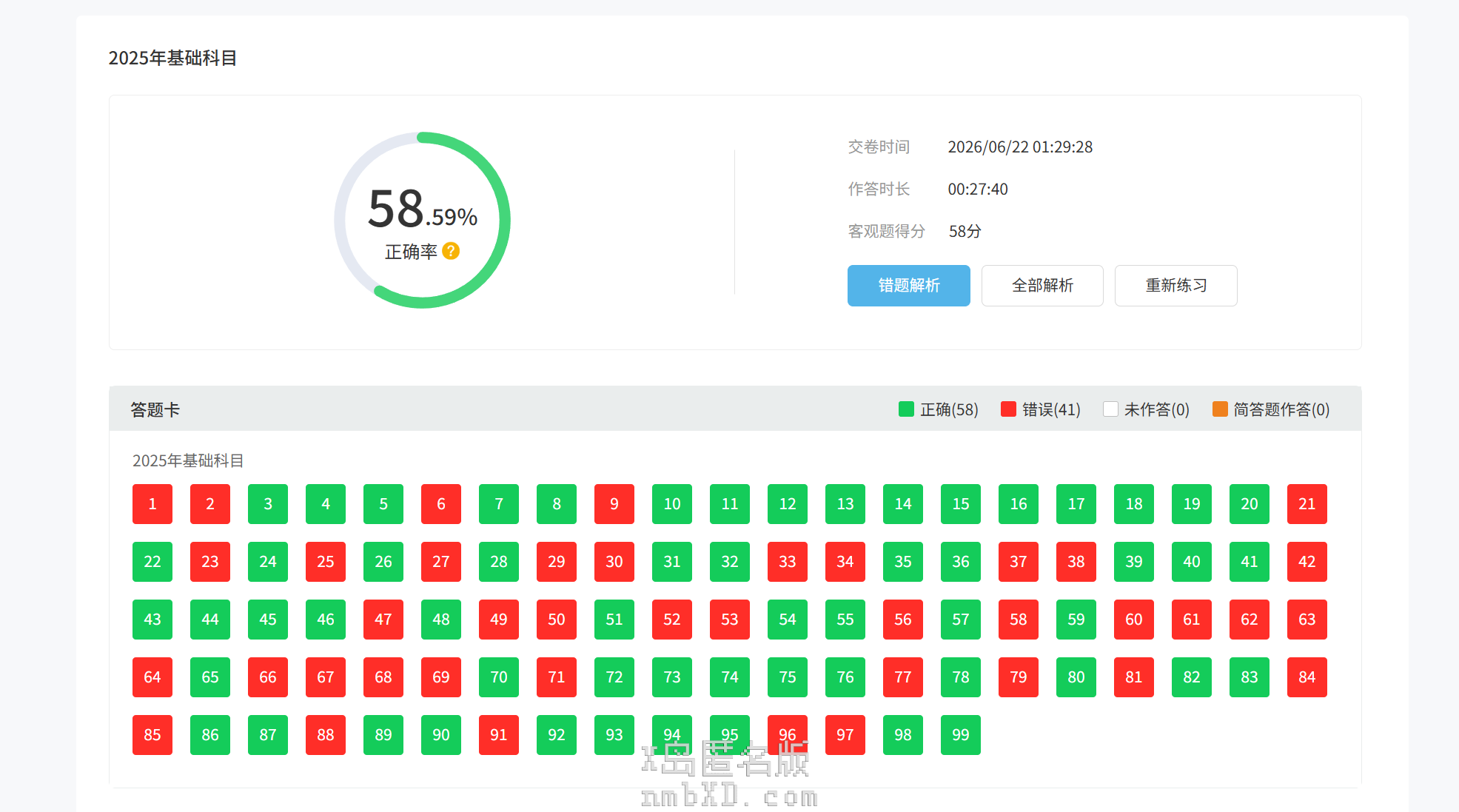Open question 53 tile
Viewport: 1459px width, 812px height.
[730, 620]
